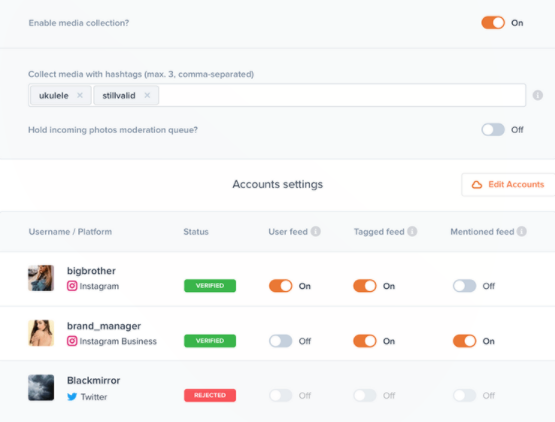Open the Mentioned feed info icon
This screenshot has width=555, height=422.
522,231
